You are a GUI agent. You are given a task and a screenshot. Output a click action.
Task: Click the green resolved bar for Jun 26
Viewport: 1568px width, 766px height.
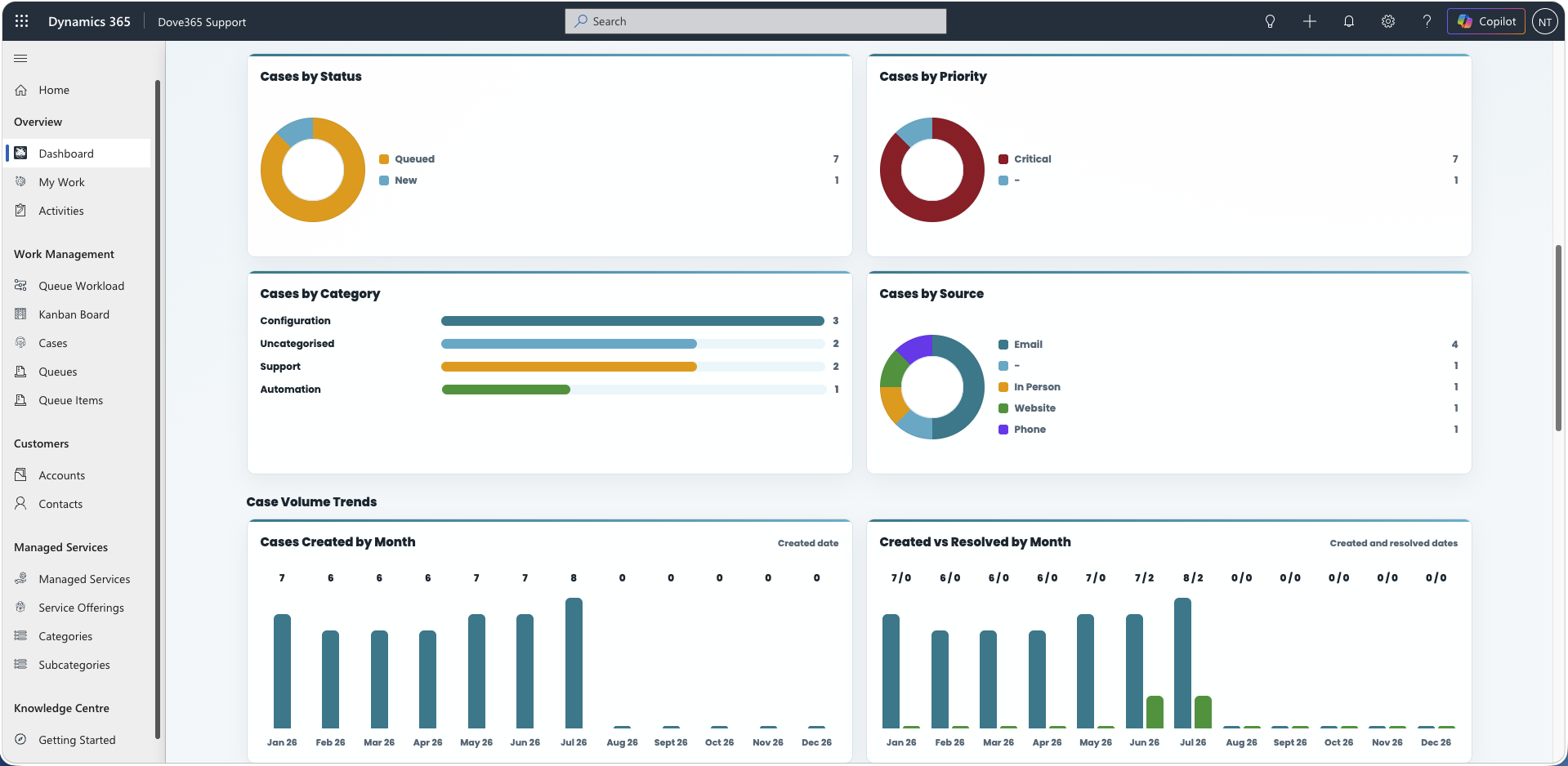1155,711
